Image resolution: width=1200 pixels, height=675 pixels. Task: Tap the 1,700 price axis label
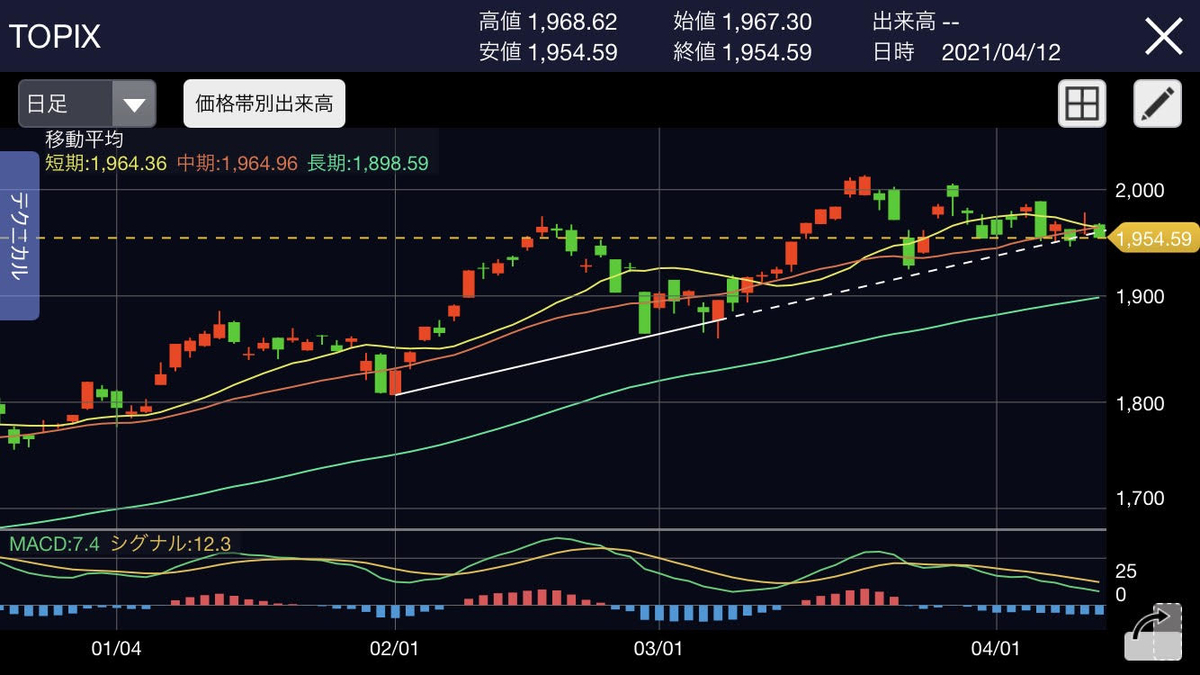click(1141, 498)
